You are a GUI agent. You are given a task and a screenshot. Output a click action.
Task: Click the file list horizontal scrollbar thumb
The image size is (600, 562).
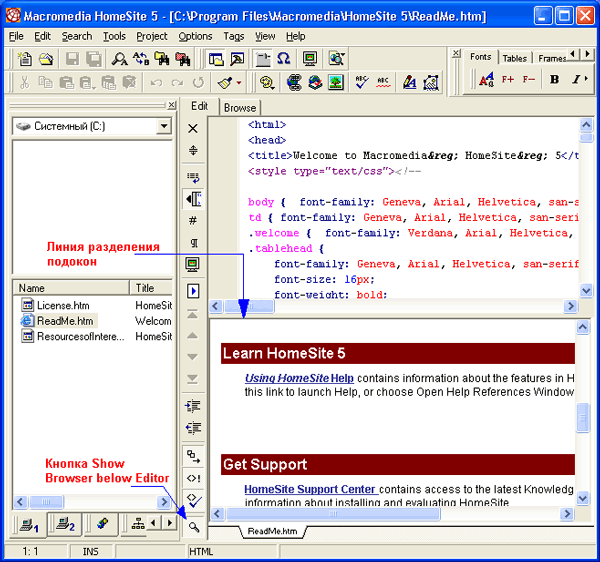(46, 502)
